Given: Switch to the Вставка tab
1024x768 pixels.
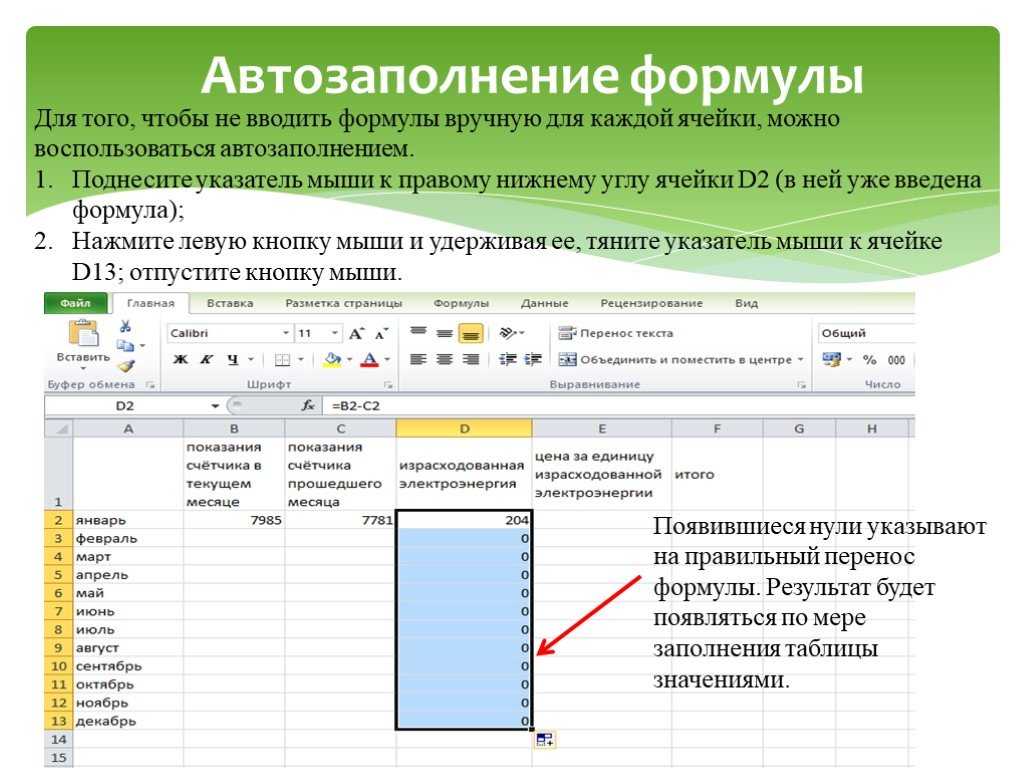Looking at the screenshot, I should tap(230, 303).
